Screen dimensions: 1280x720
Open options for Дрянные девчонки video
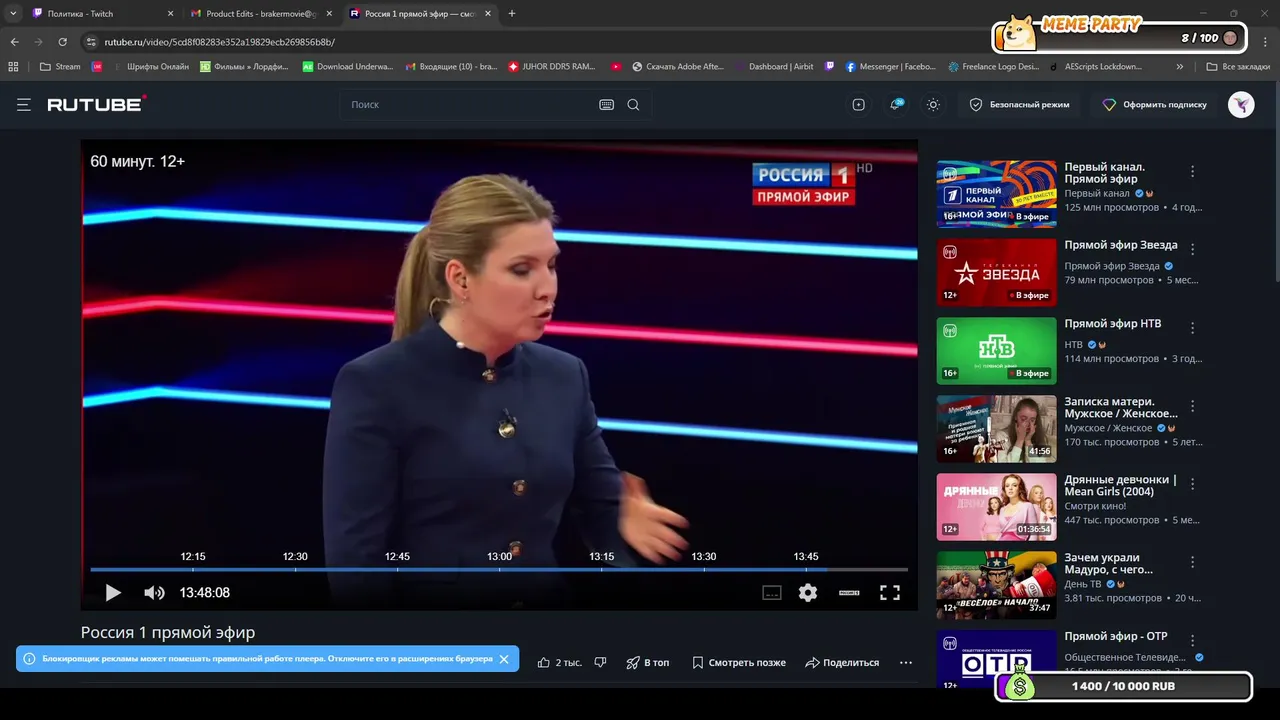[x=1192, y=484]
